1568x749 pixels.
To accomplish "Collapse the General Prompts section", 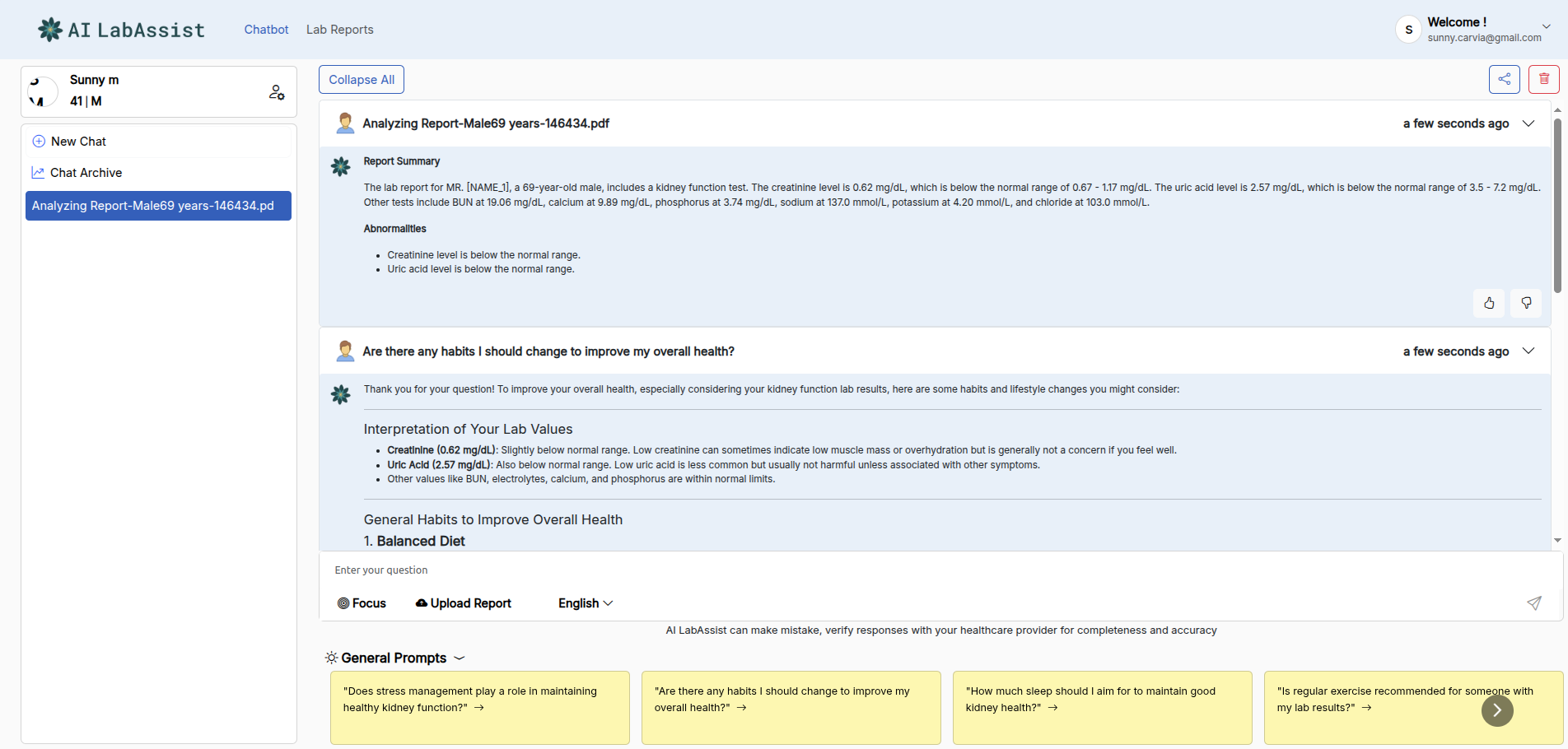I will pos(460,658).
